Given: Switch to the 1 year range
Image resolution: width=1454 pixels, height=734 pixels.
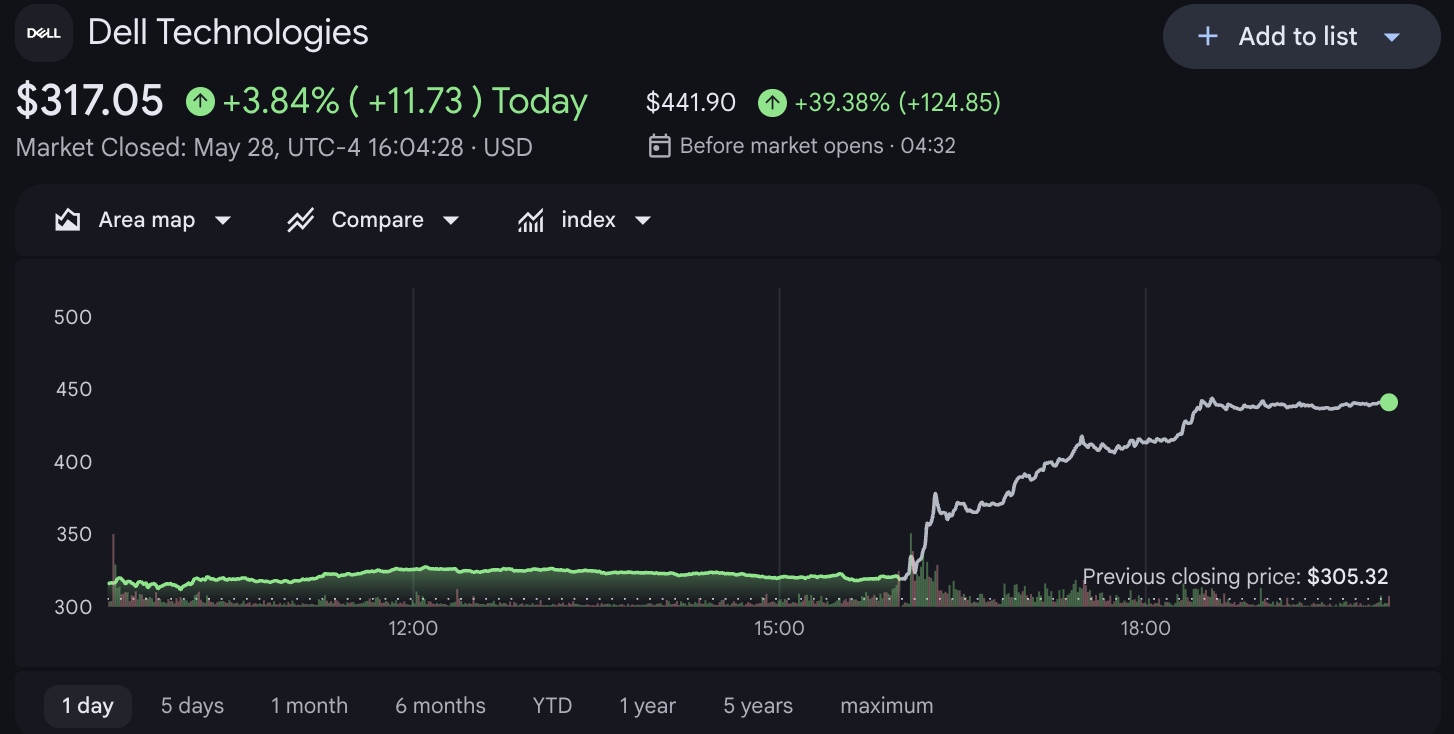Looking at the screenshot, I should tap(647, 706).
